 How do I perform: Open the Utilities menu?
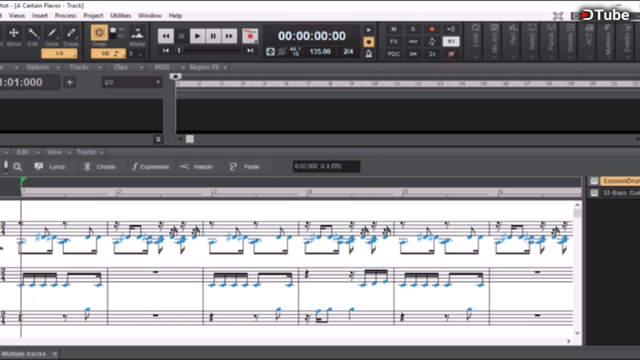[120, 16]
